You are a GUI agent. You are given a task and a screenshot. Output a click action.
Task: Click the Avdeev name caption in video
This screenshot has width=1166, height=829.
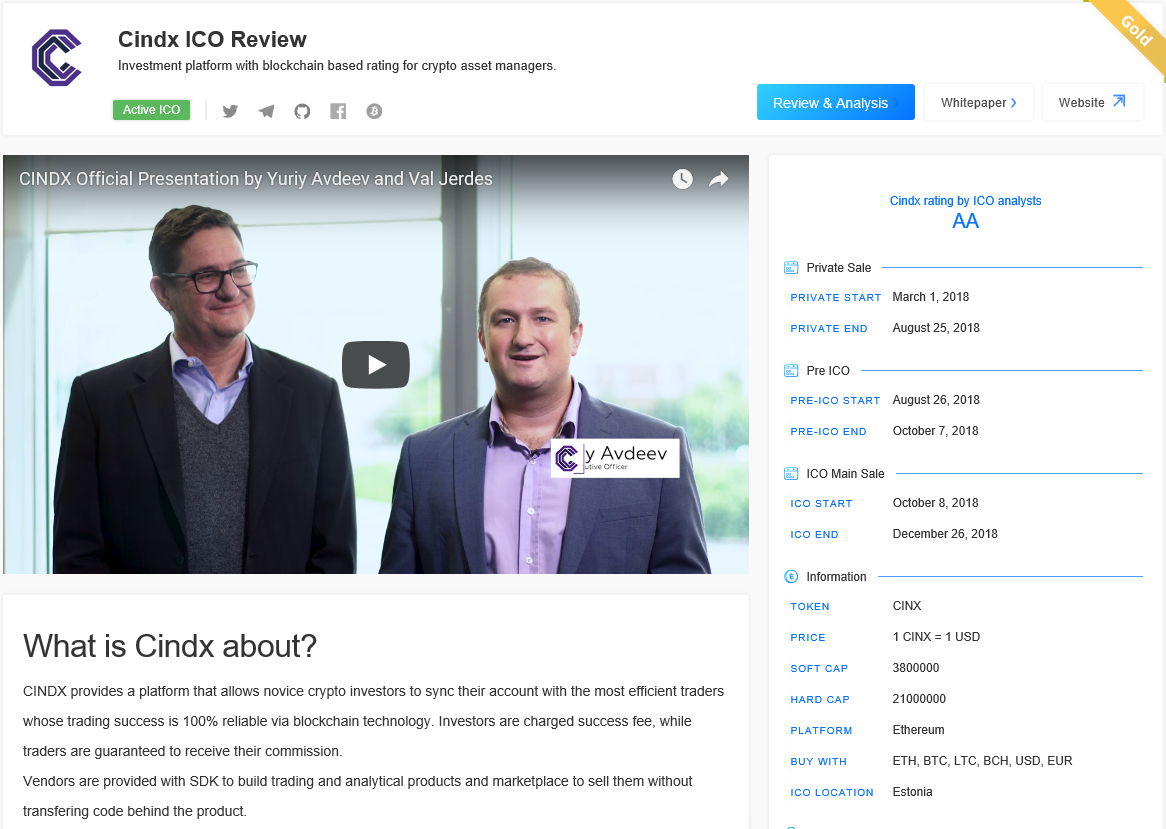pyautogui.click(x=616, y=457)
